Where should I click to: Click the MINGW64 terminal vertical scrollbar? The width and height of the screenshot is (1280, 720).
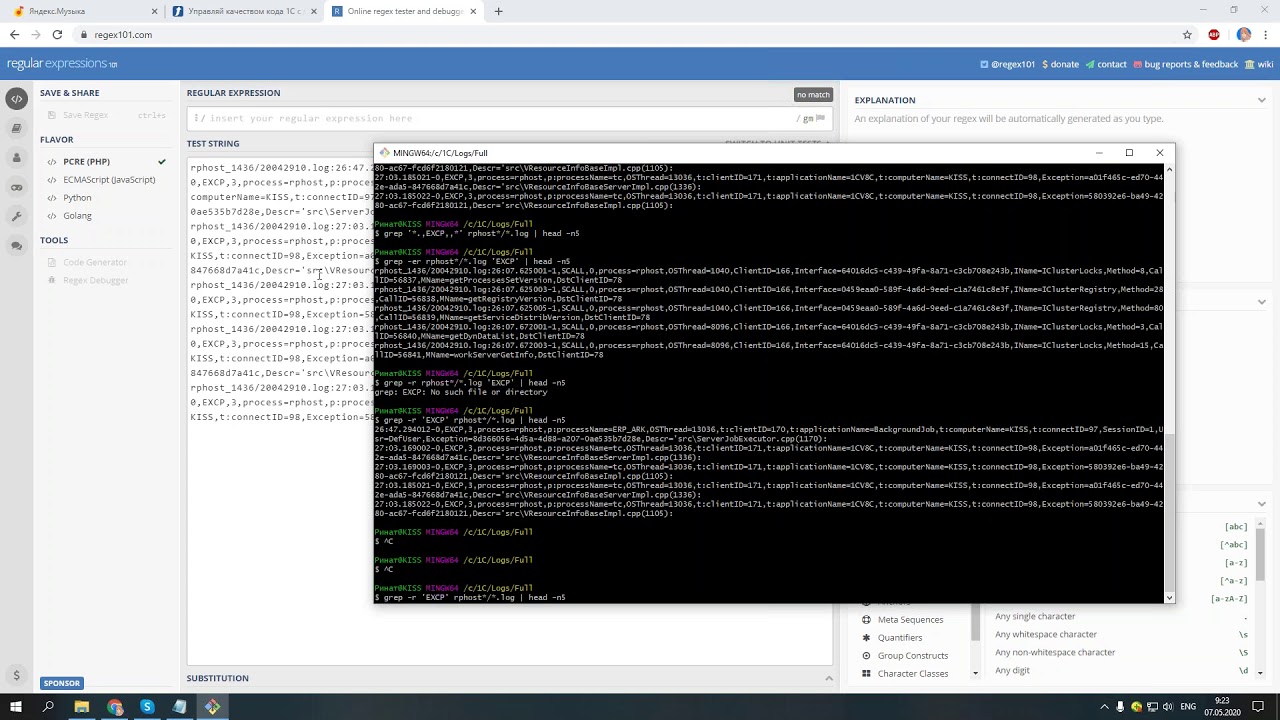tap(1169, 382)
